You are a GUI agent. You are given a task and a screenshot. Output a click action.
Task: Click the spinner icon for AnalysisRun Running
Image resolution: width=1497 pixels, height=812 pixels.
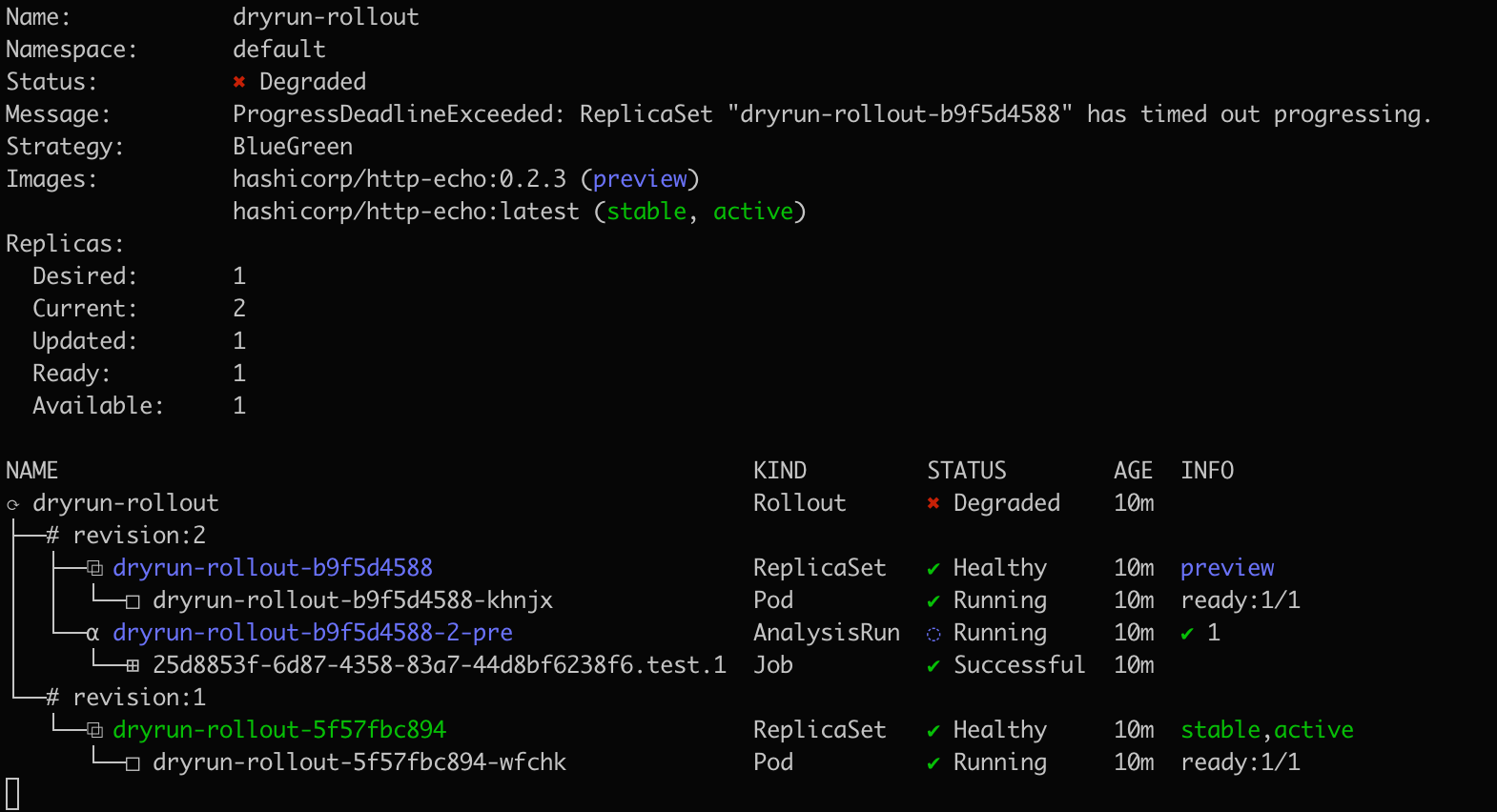tap(933, 634)
